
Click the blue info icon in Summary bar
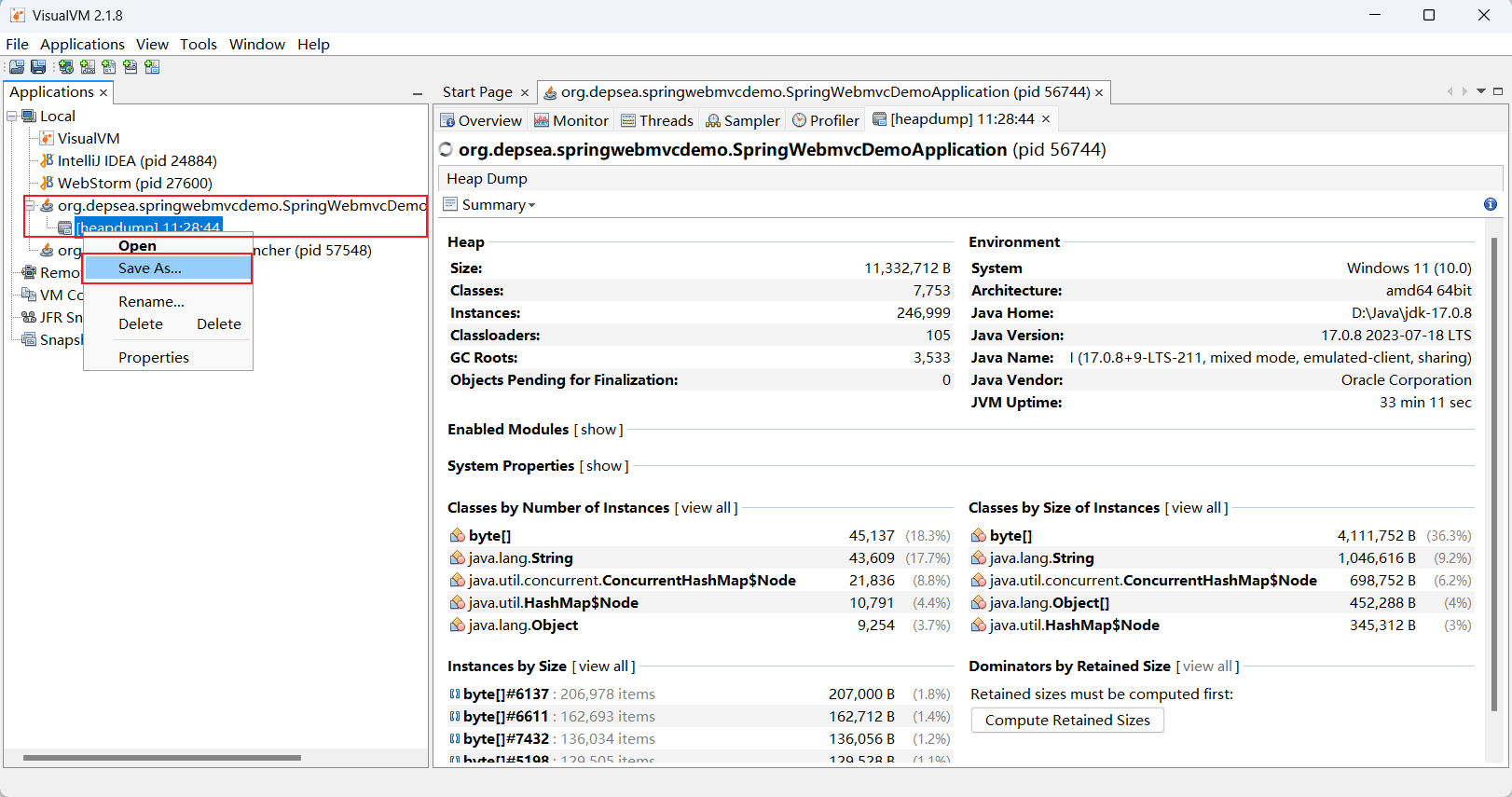pos(1490,204)
